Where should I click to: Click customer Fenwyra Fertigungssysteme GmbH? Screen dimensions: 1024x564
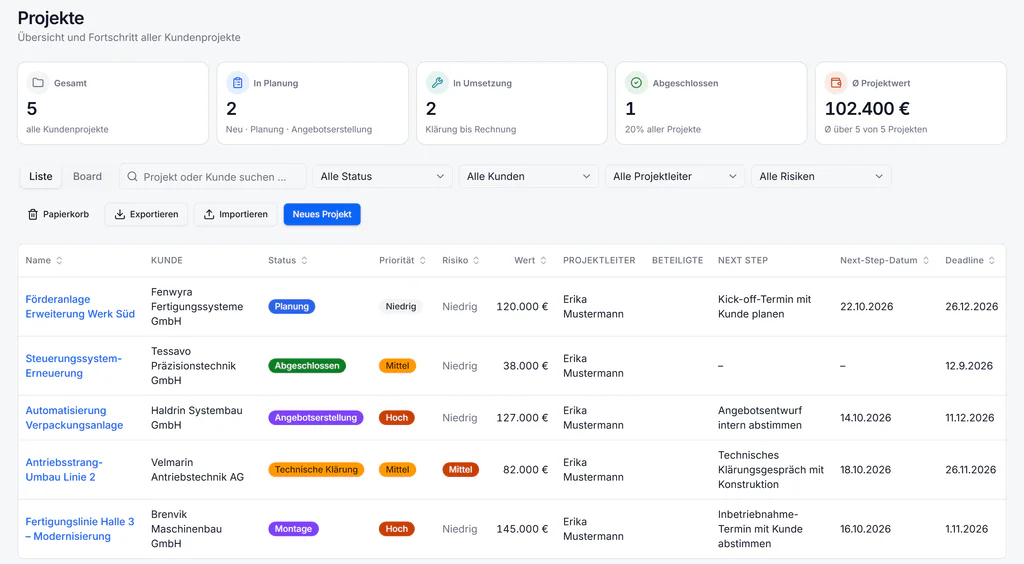[197, 307]
